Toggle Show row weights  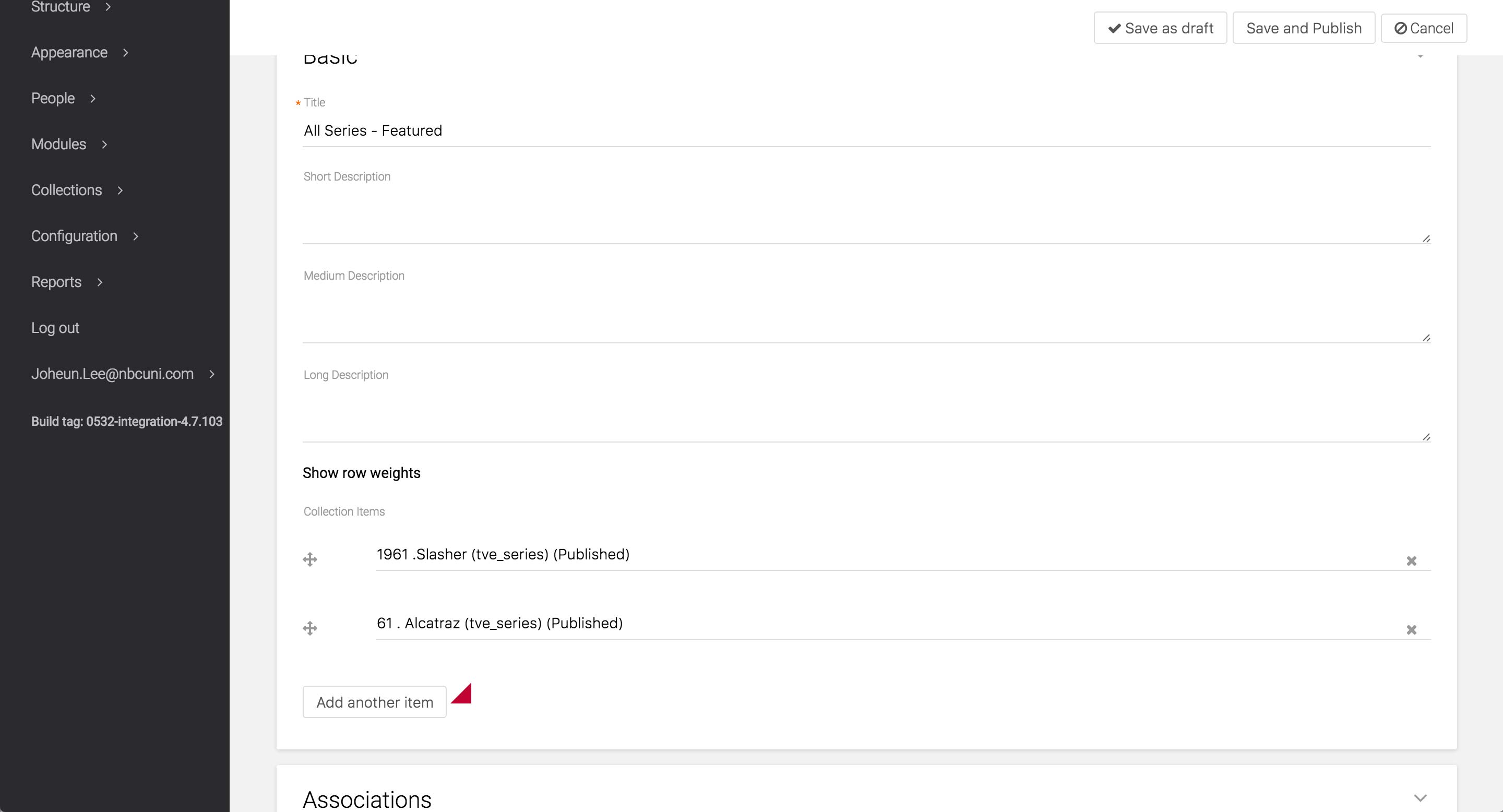point(361,473)
